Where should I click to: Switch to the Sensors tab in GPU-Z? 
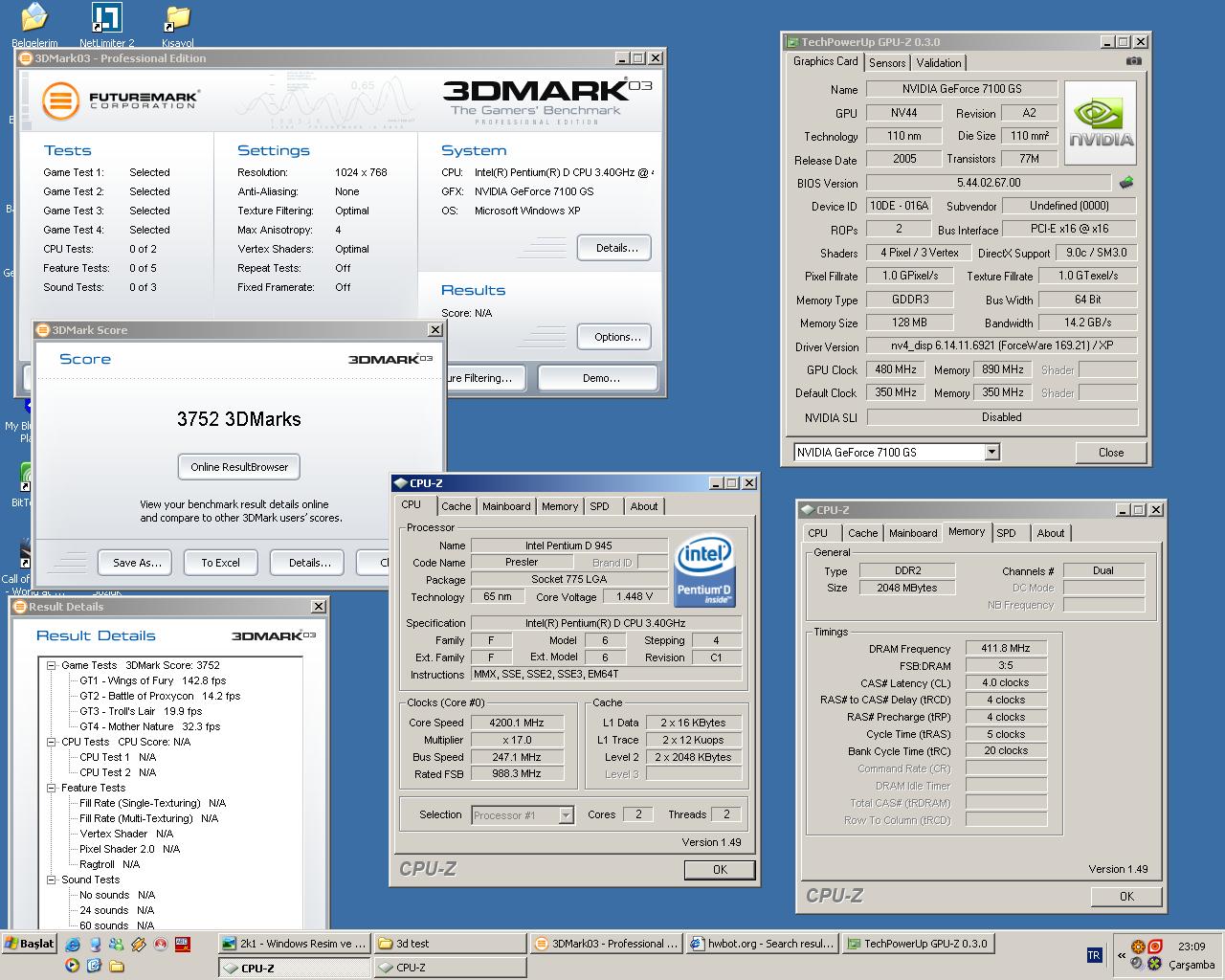coord(887,63)
